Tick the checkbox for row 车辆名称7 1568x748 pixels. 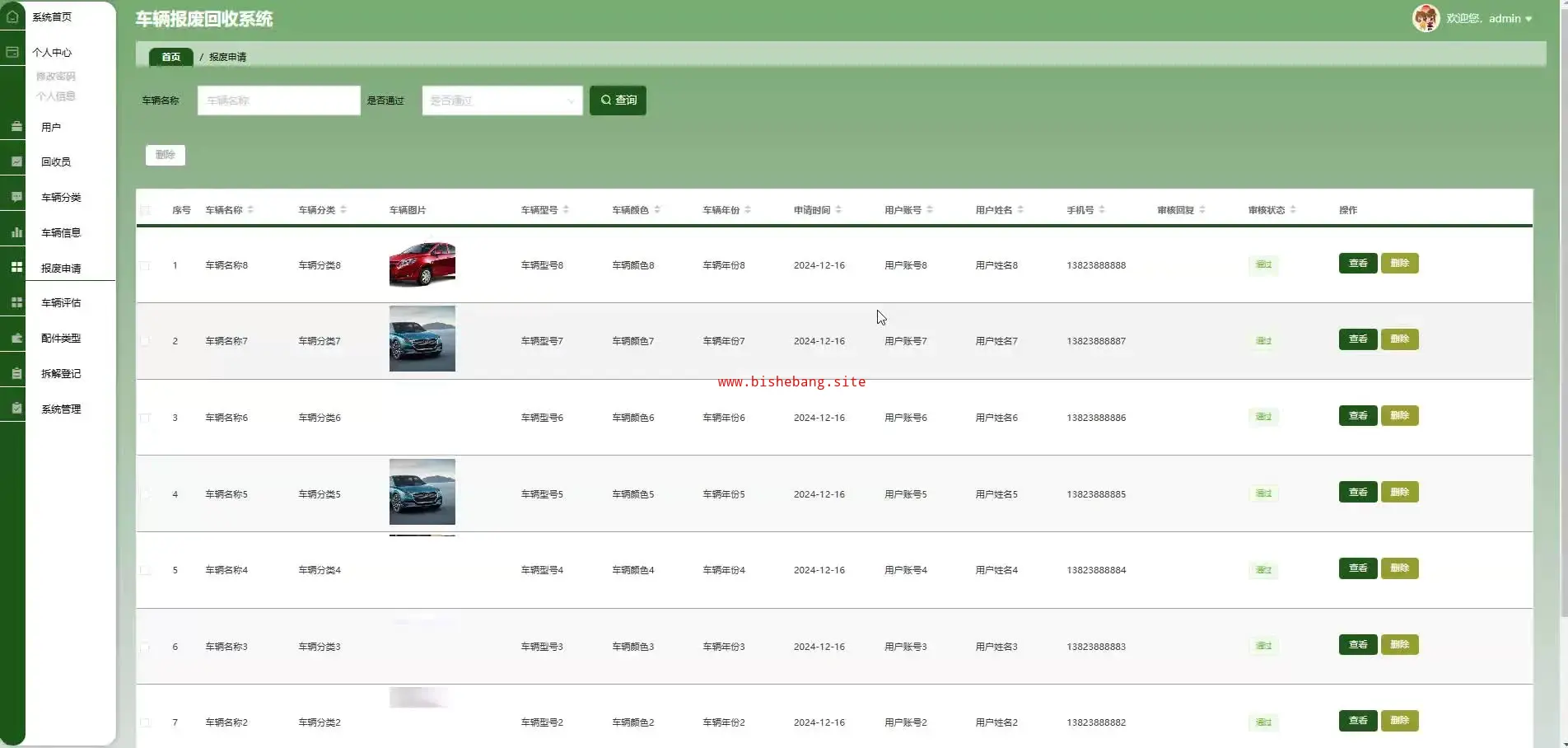(x=145, y=341)
